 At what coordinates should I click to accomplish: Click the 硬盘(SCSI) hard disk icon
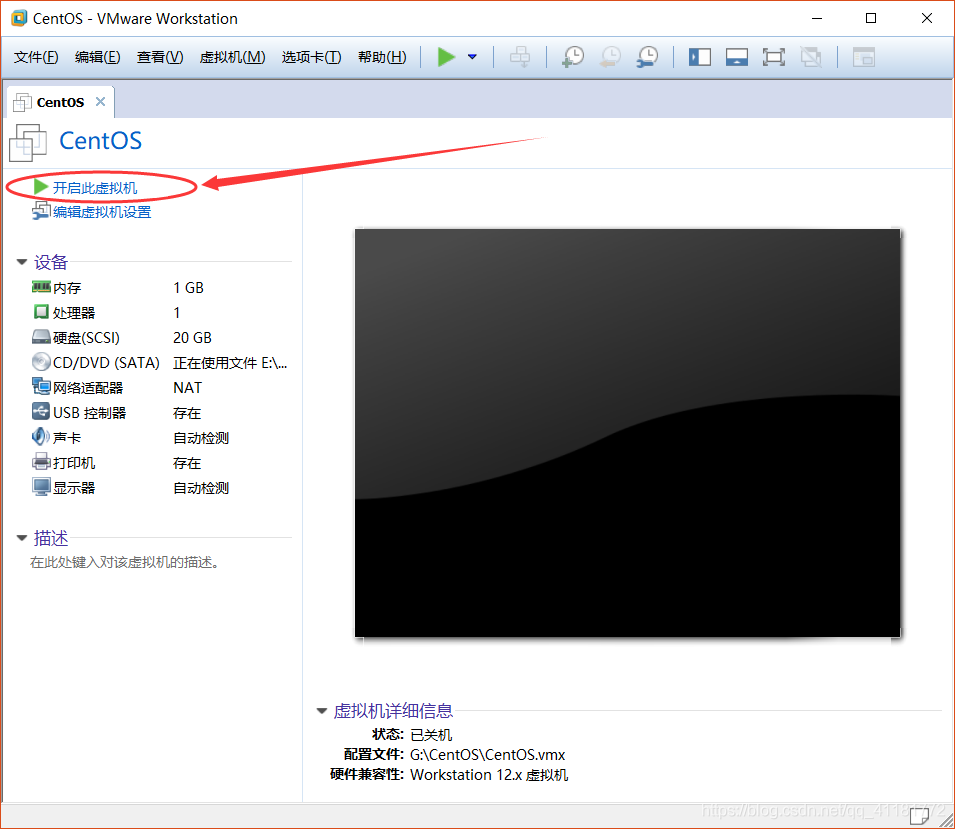pyautogui.click(x=41, y=337)
